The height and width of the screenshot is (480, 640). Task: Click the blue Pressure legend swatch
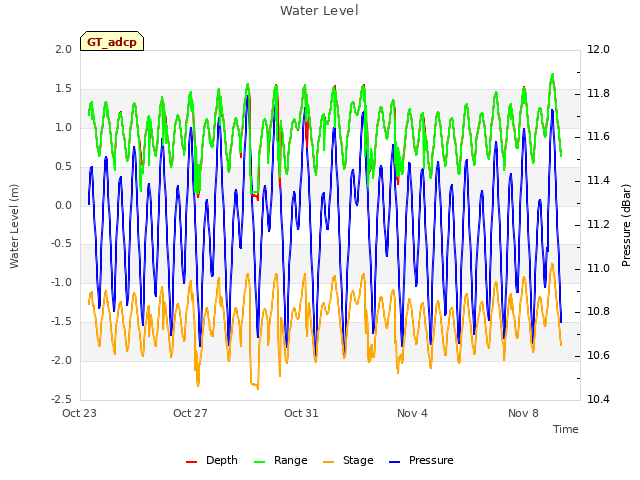point(395,462)
